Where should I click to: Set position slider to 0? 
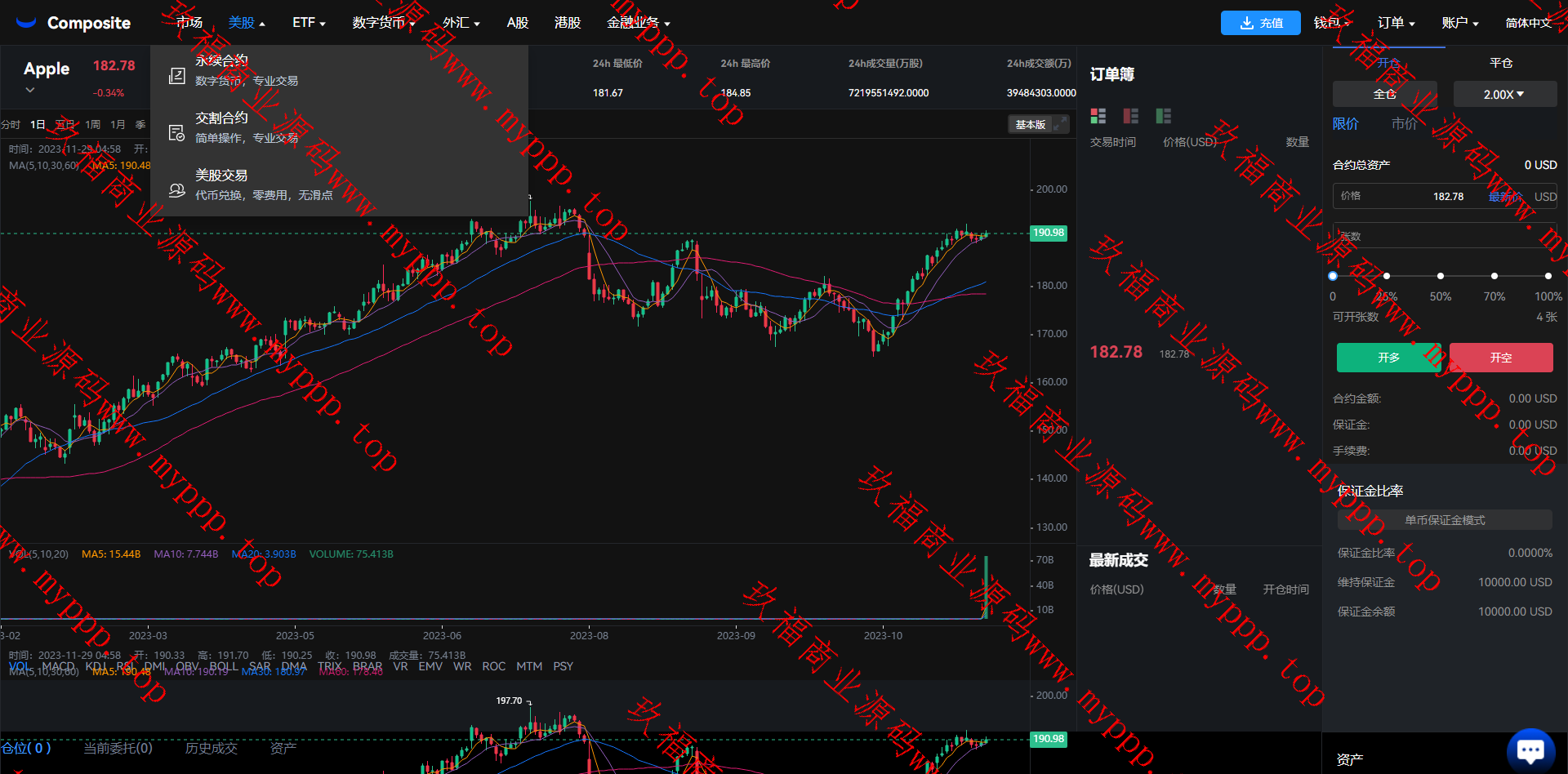coord(1333,276)
